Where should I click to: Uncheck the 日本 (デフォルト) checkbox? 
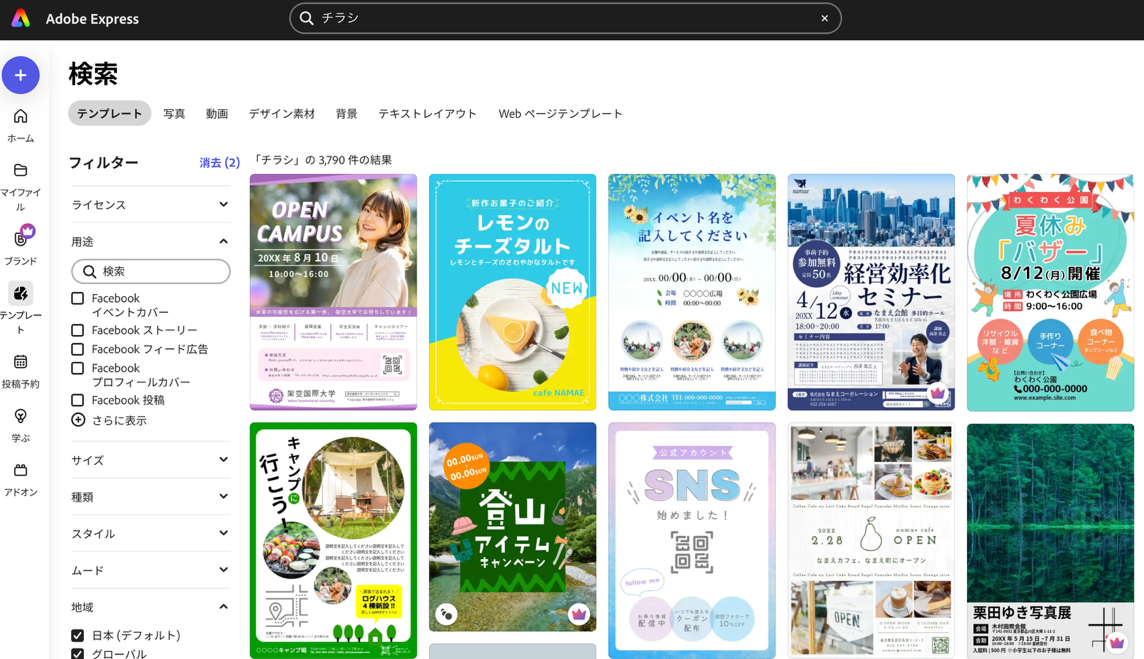pyautogui.click(x=78, y=635)
